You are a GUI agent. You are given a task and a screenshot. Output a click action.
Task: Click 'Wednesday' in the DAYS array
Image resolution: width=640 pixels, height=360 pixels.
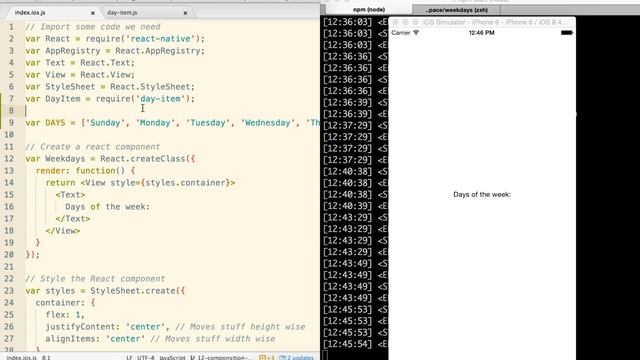point(268,123)
